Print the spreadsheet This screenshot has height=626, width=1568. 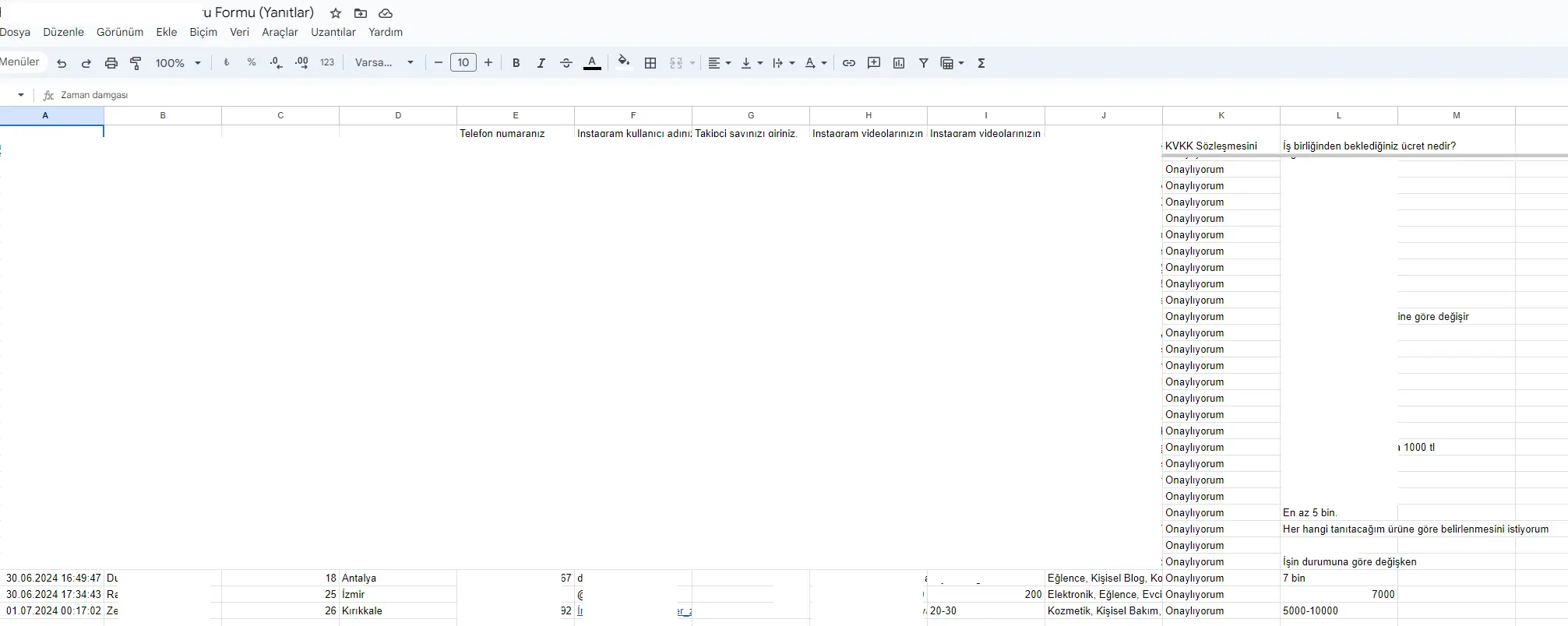pos(111,63)
